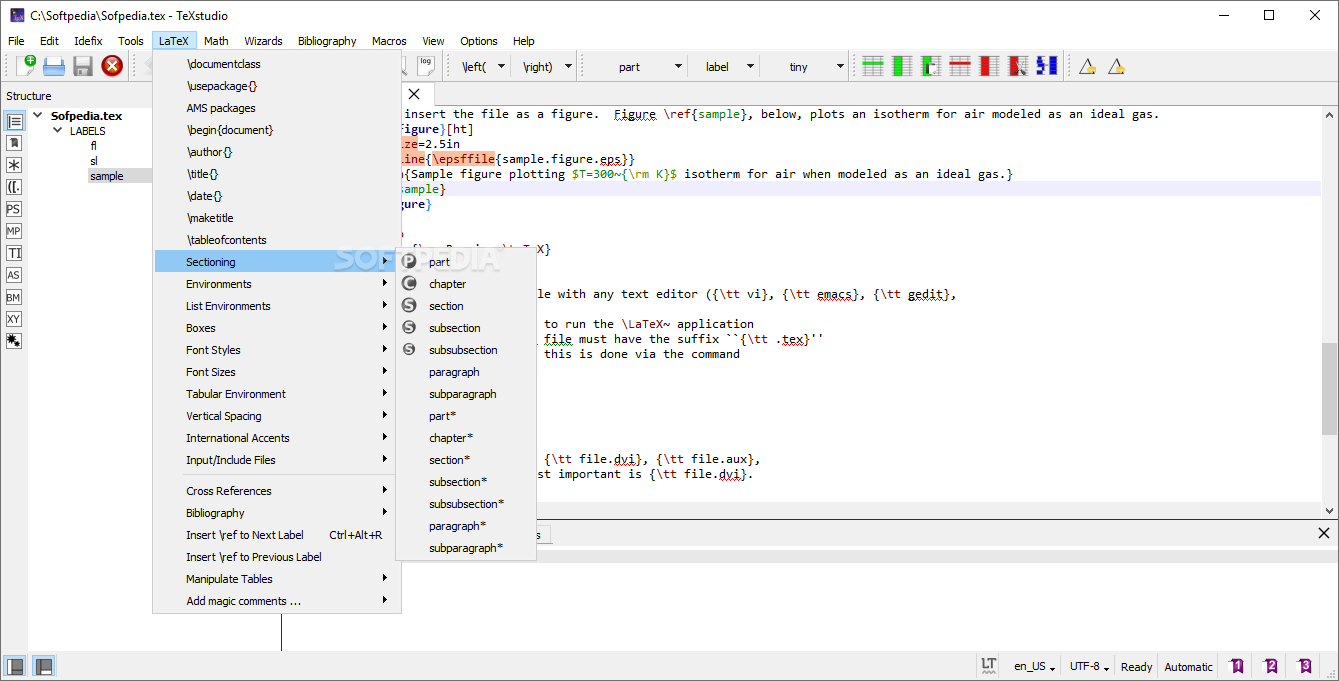This screenshot has width=1339, height=681.
Task: Select the 'fl' label in structure tree
Action: [x=94, y=146]
